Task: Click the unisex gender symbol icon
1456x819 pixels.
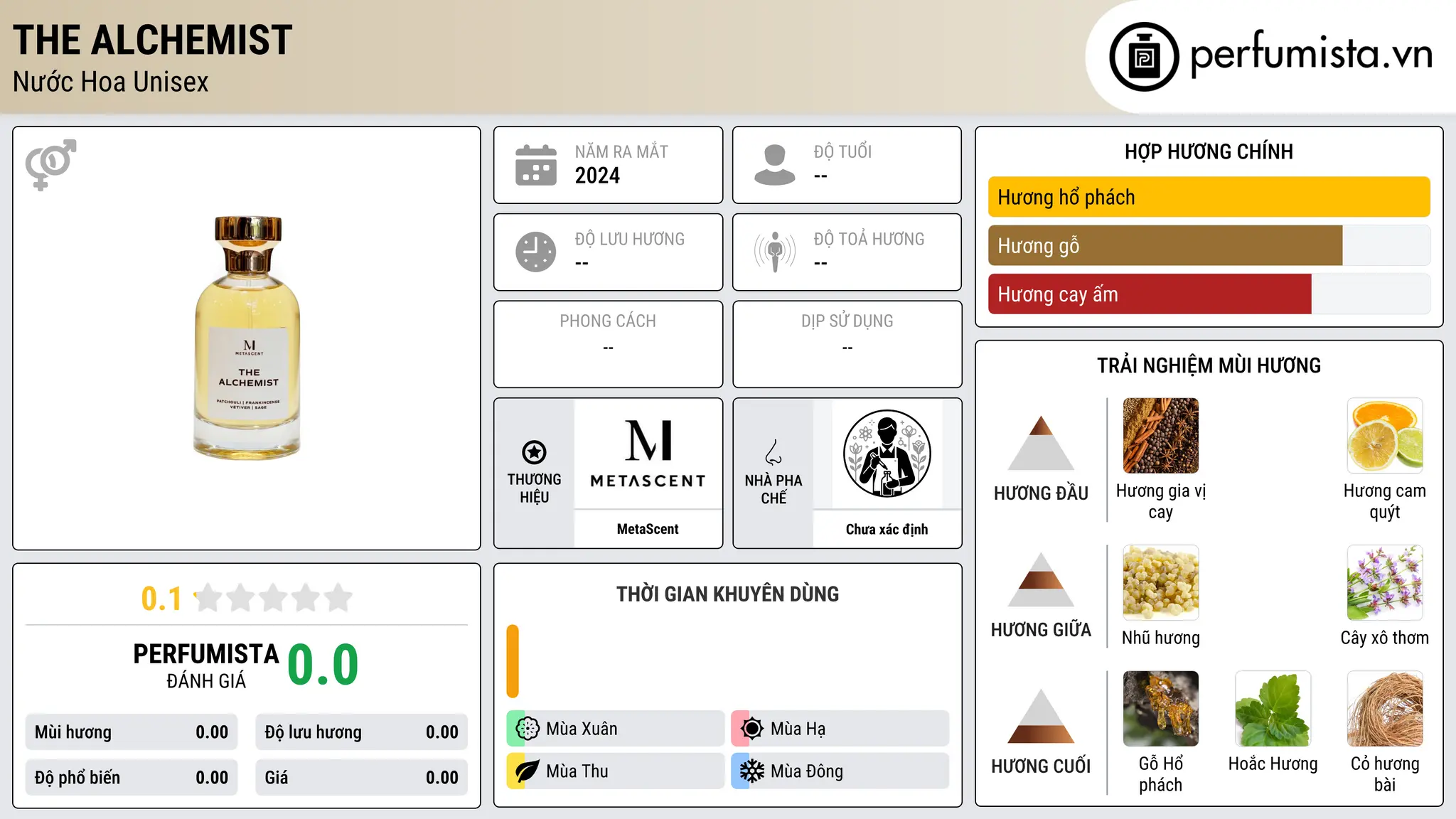Action: coord(50,164)
